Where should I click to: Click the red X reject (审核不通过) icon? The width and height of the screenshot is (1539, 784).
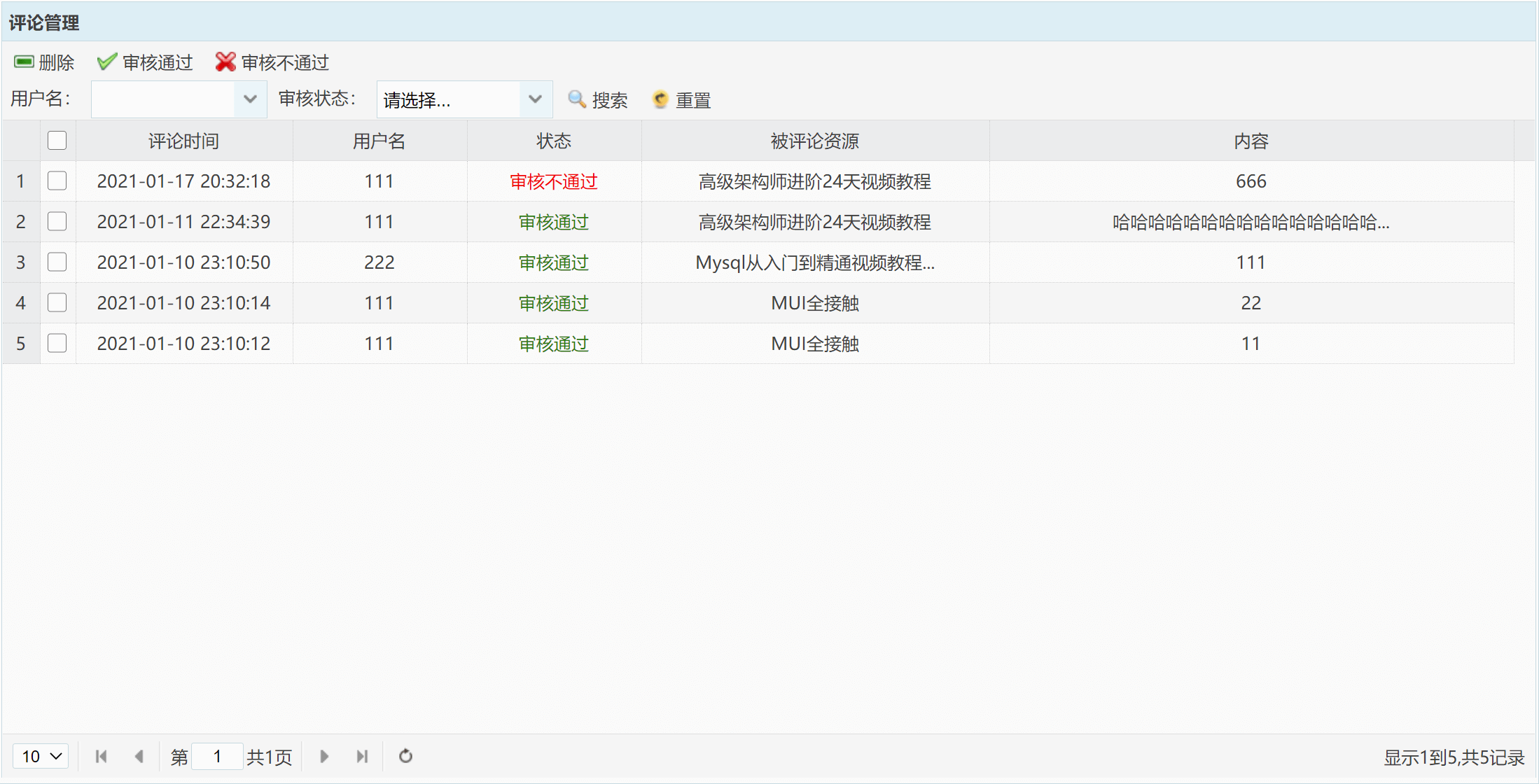click(225, 62)
